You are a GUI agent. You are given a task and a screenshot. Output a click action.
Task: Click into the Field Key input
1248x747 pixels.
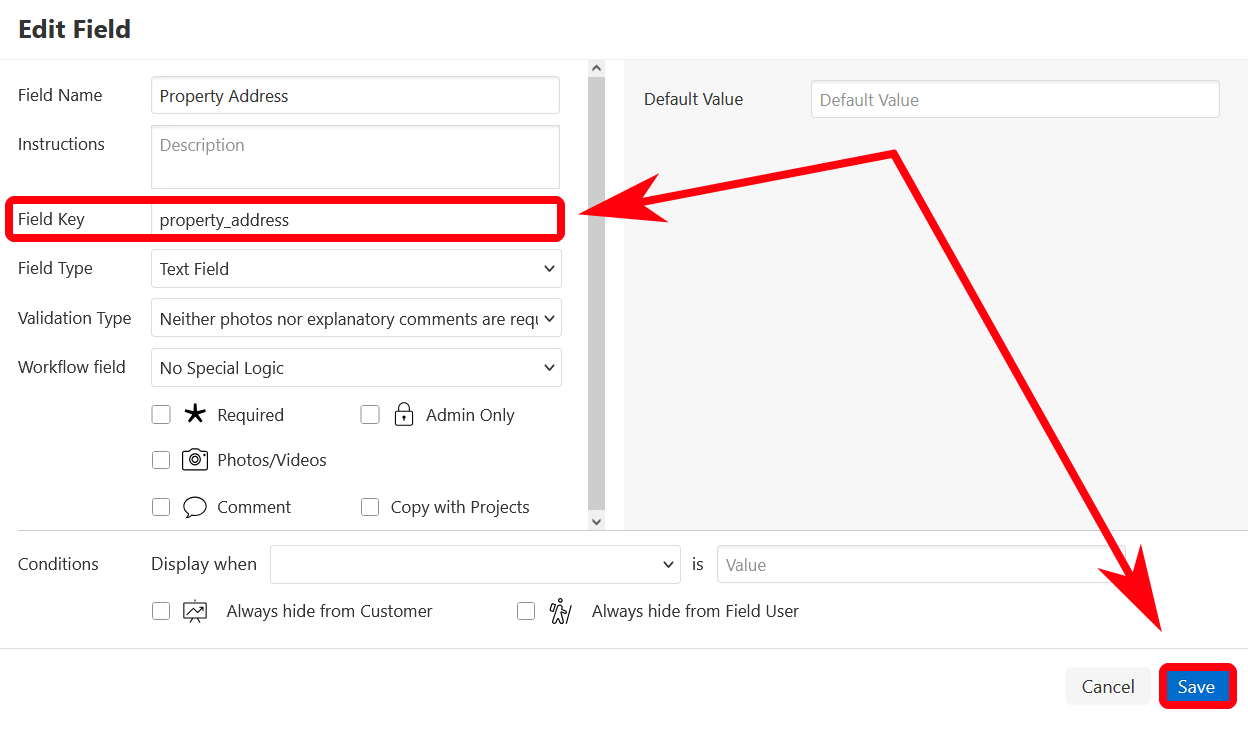354,220
